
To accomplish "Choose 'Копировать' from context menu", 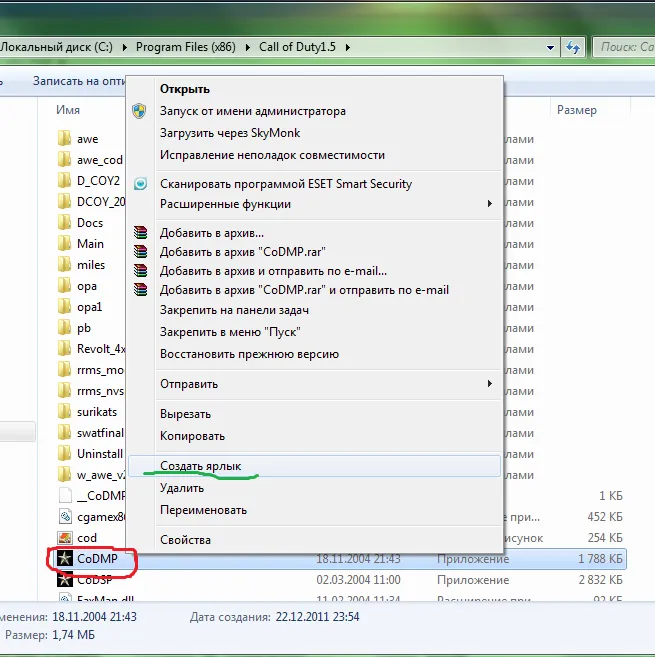I will (x=314, y=436).
